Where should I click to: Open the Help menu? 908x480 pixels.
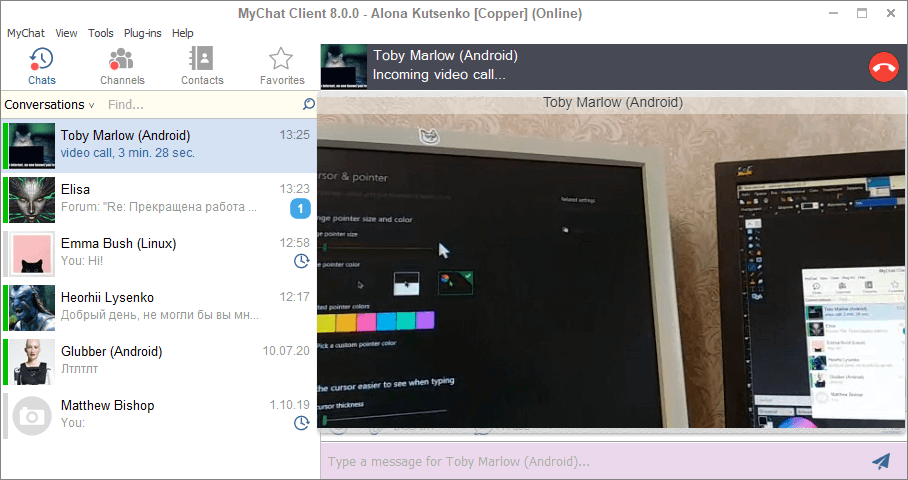coord(182,33)
